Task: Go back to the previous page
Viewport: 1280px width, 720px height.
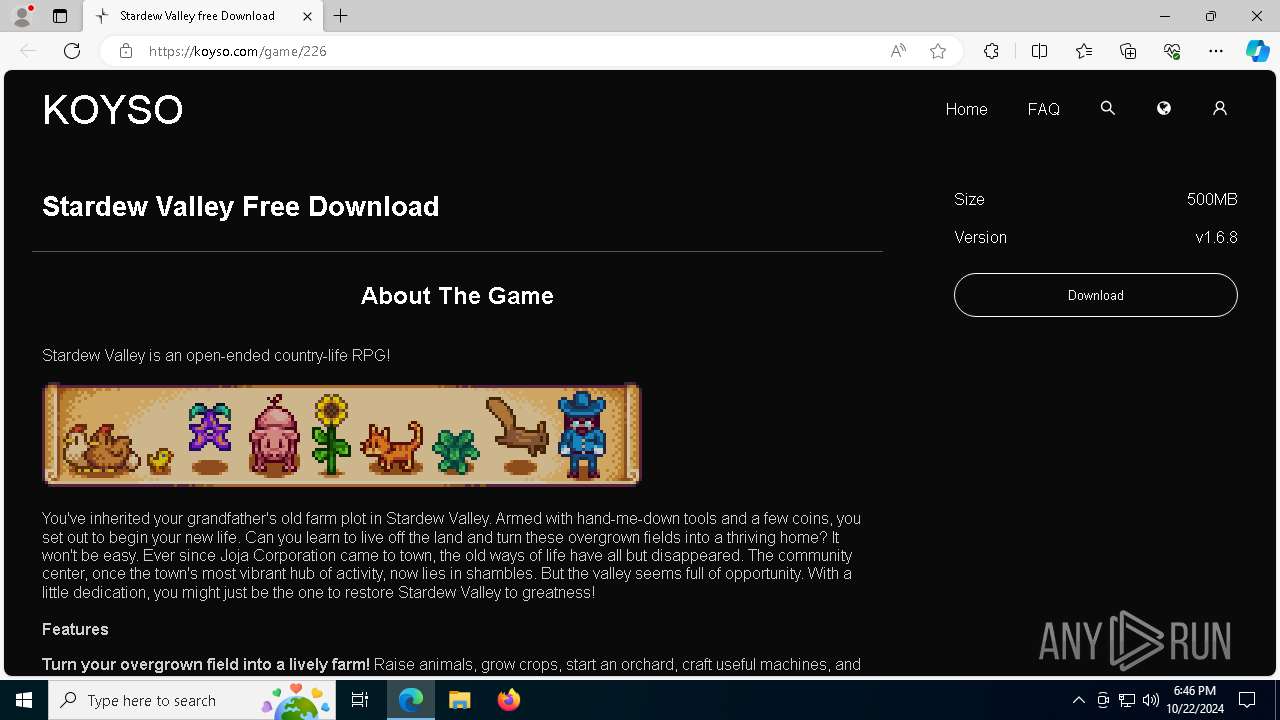Action: tap(28, 51)
